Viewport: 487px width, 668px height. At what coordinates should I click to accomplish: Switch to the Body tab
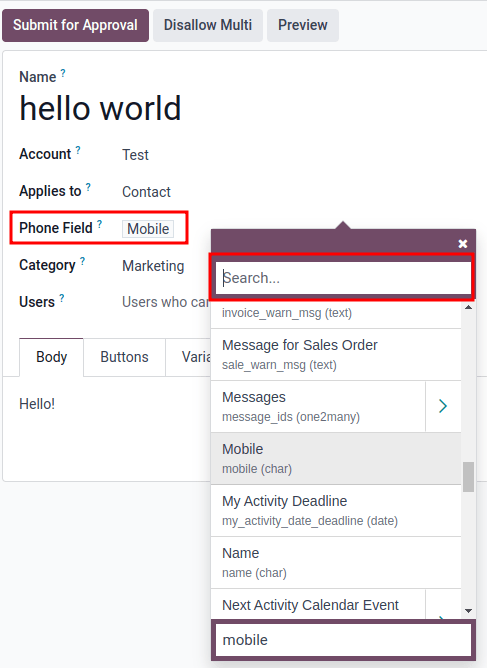52,357
